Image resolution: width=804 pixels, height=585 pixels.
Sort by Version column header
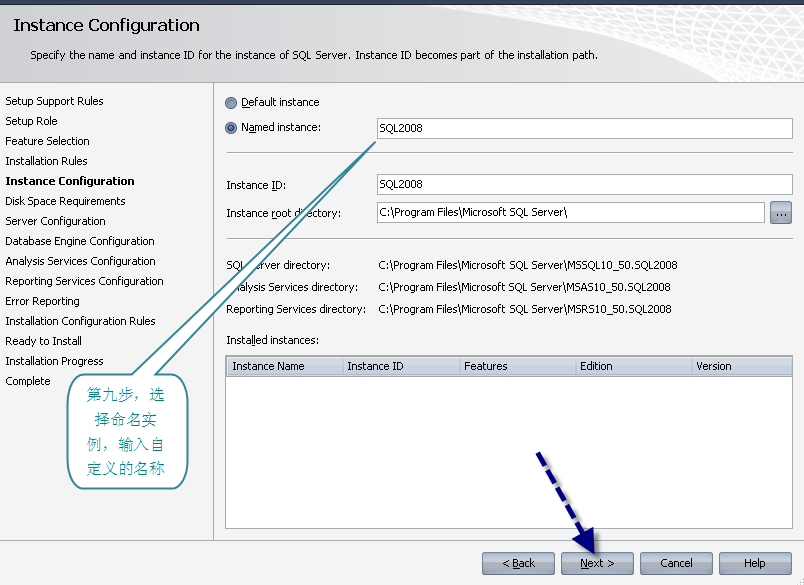[x=741, y=366]
